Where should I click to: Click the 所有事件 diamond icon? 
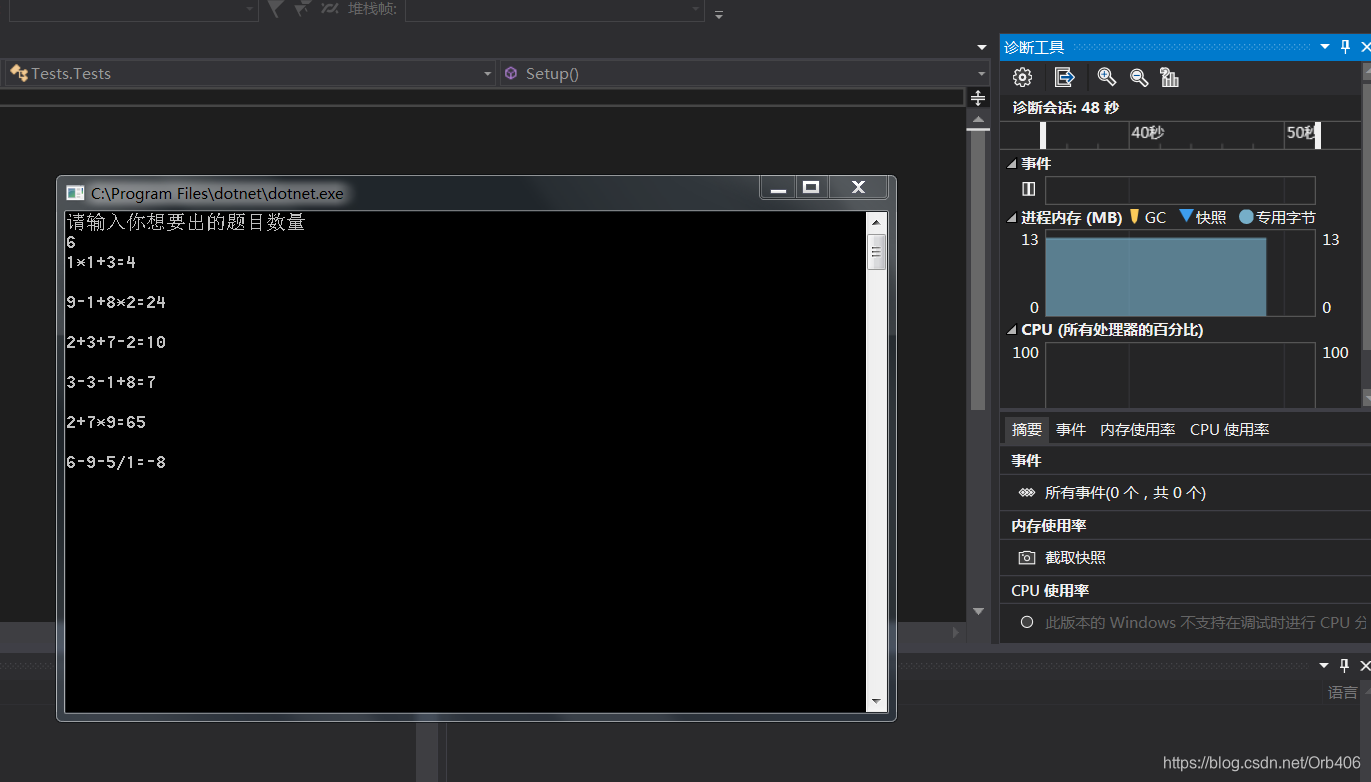(1026, 493)
